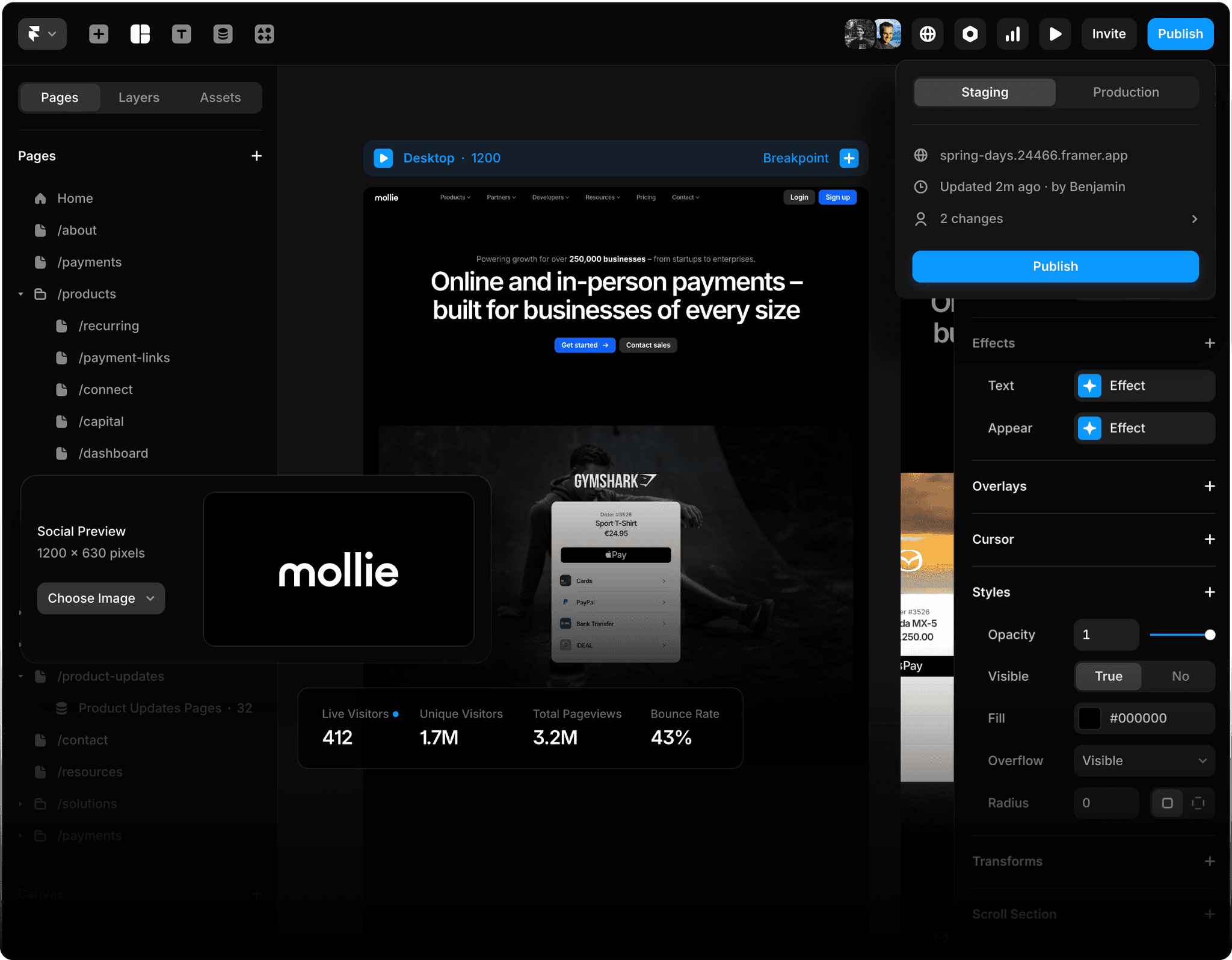This screenshot has height=960, width=1232.
Task: Open the Layout tool in top toolbar
Action: 140,34
